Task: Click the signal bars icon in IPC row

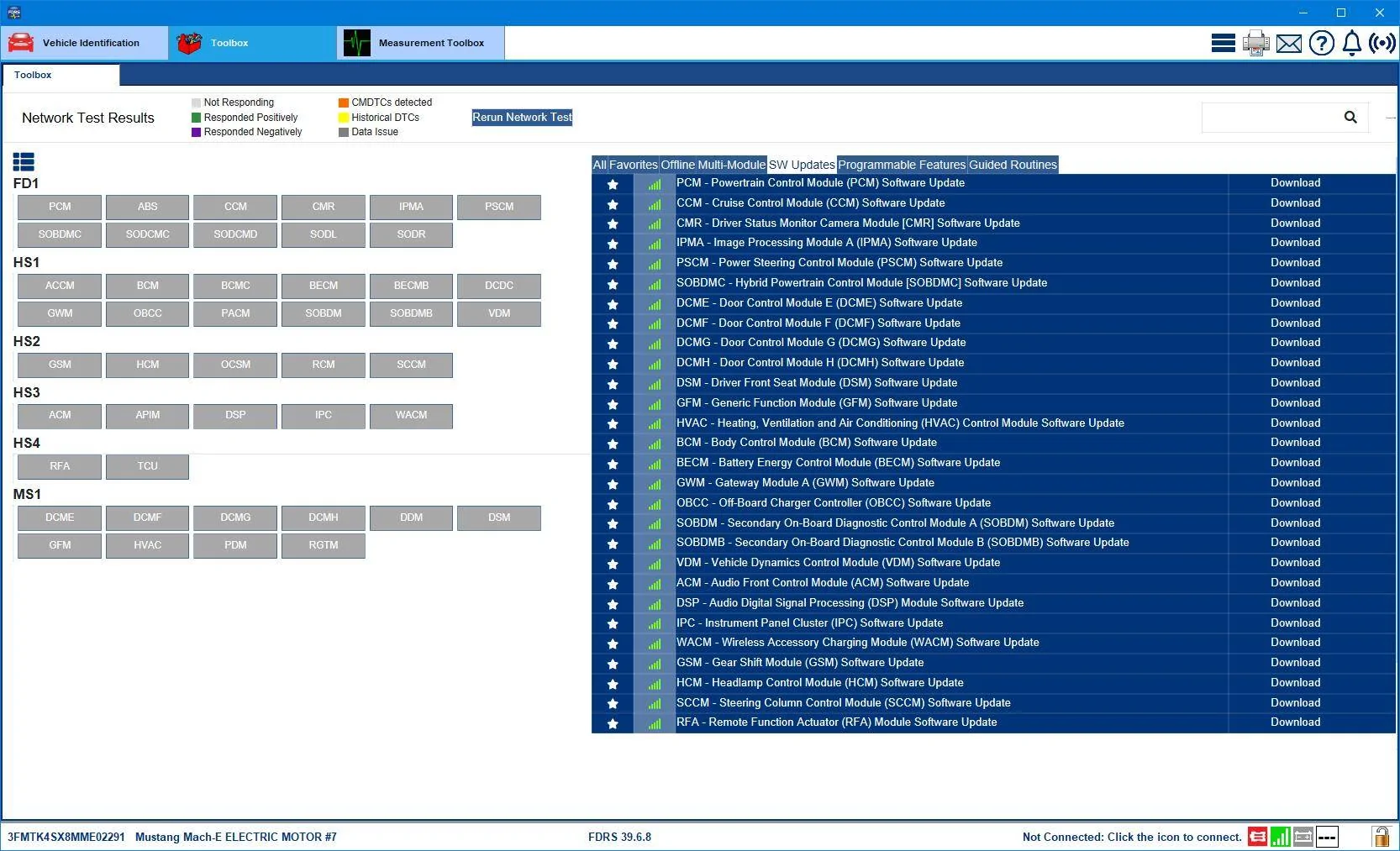Action: tap(654, 624)
